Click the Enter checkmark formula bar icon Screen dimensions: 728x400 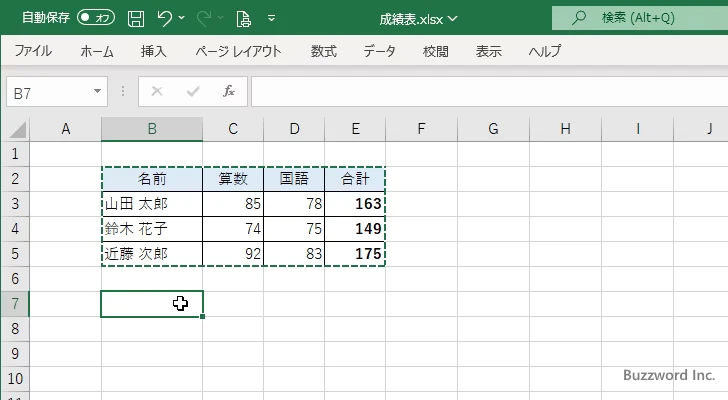[x=193, y=91]
